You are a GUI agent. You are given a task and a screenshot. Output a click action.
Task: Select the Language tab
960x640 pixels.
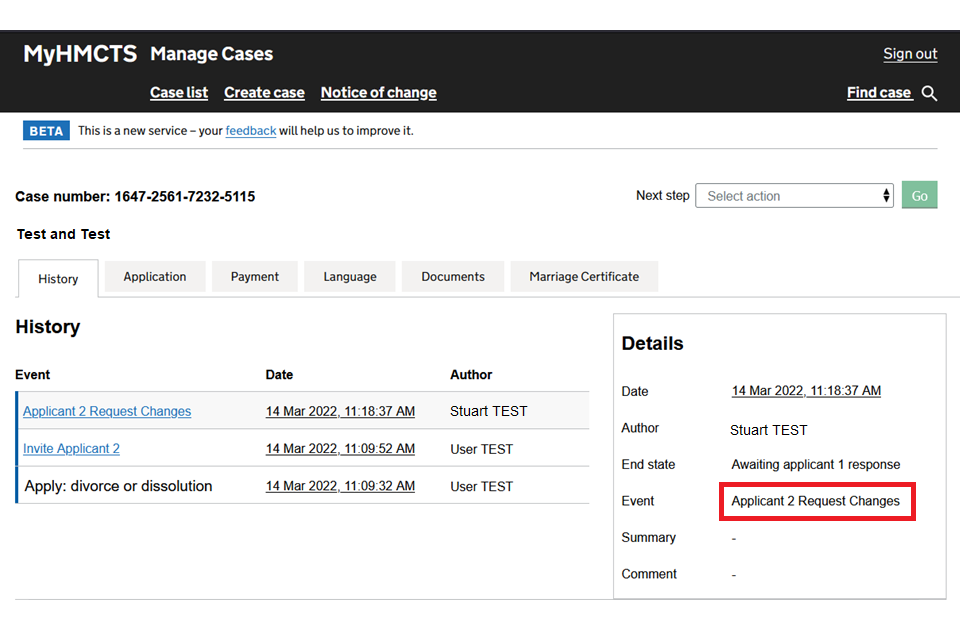pyautogui.click(x=350, y=277)
